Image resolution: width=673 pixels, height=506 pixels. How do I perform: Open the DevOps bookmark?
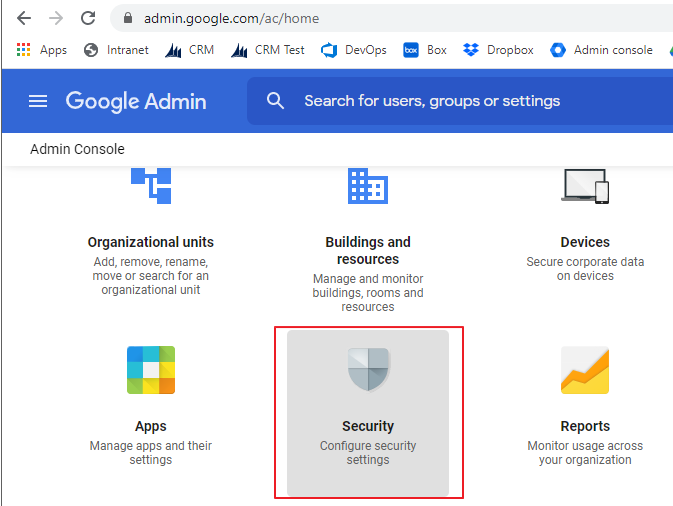tap(354, 50)
